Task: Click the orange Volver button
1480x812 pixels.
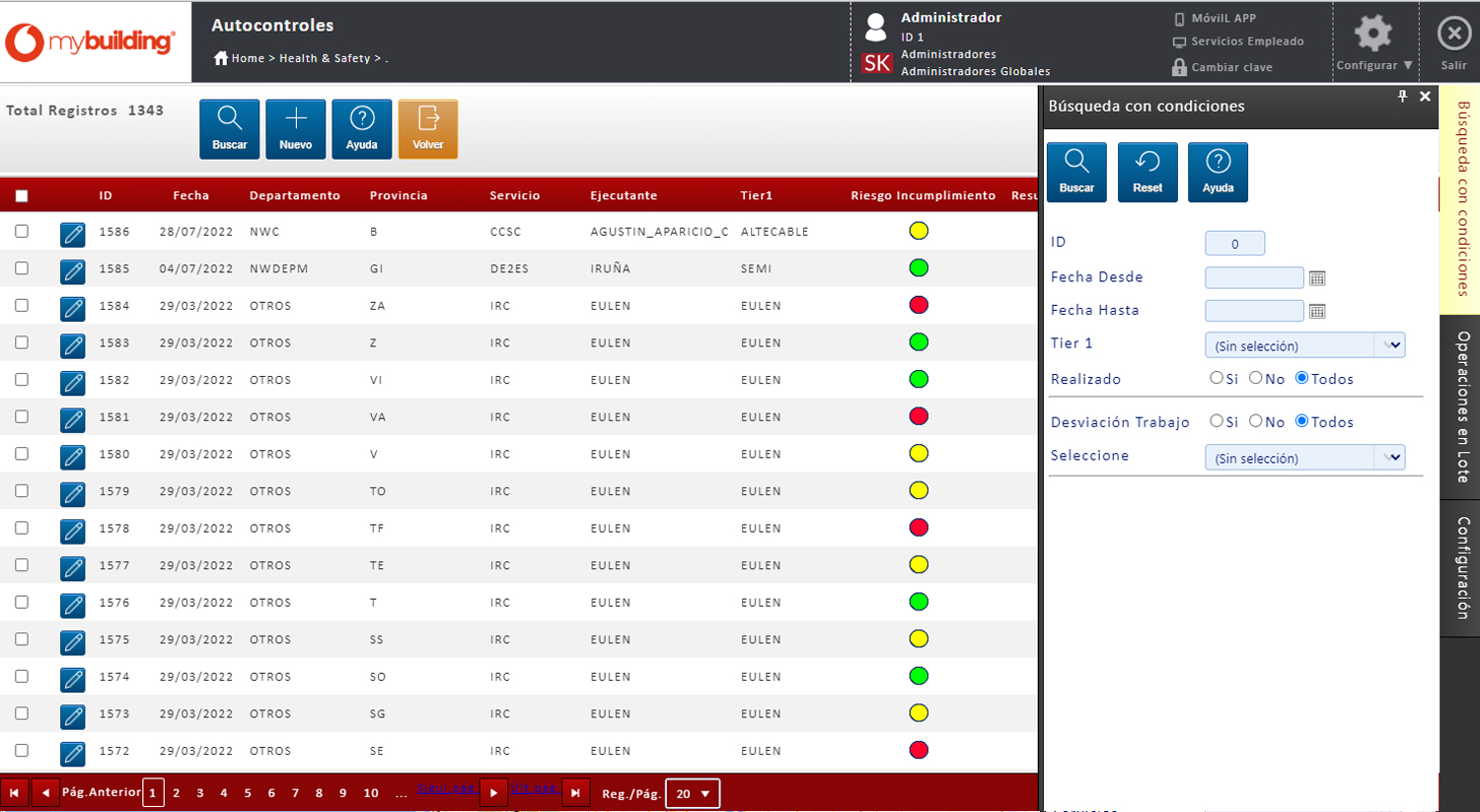Action: 427,128
